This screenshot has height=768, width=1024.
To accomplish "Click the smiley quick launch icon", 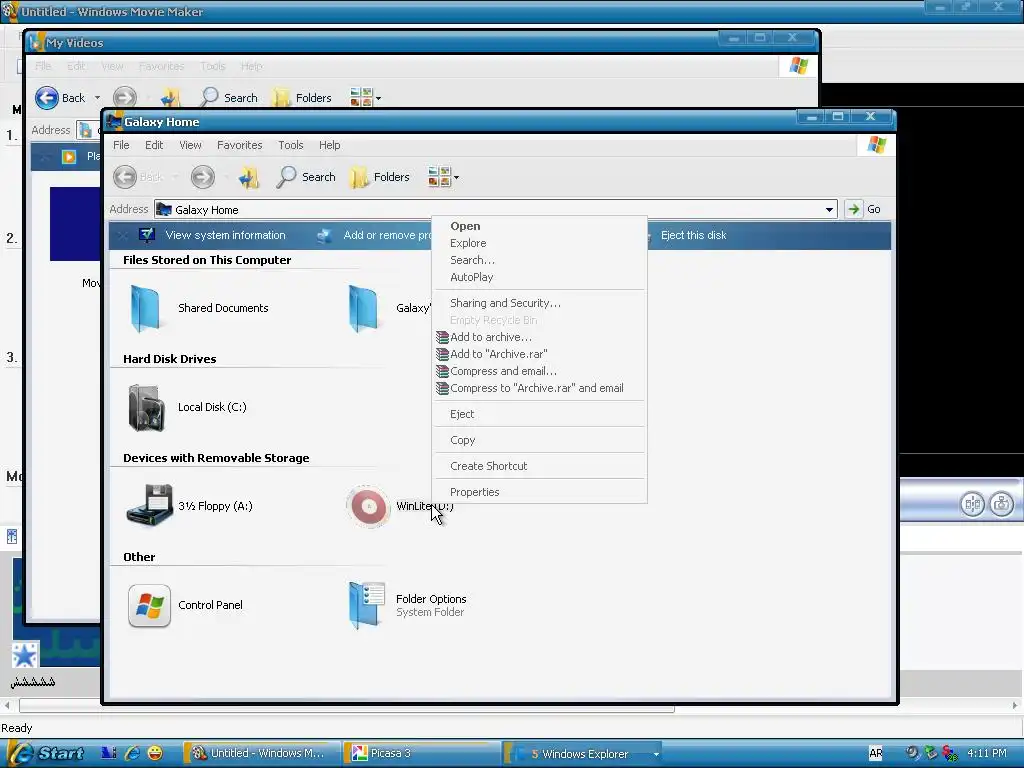I will tap(155, 753).
